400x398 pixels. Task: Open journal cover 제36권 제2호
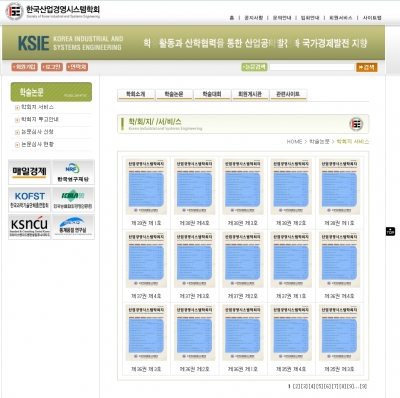(x=194, y=333)
